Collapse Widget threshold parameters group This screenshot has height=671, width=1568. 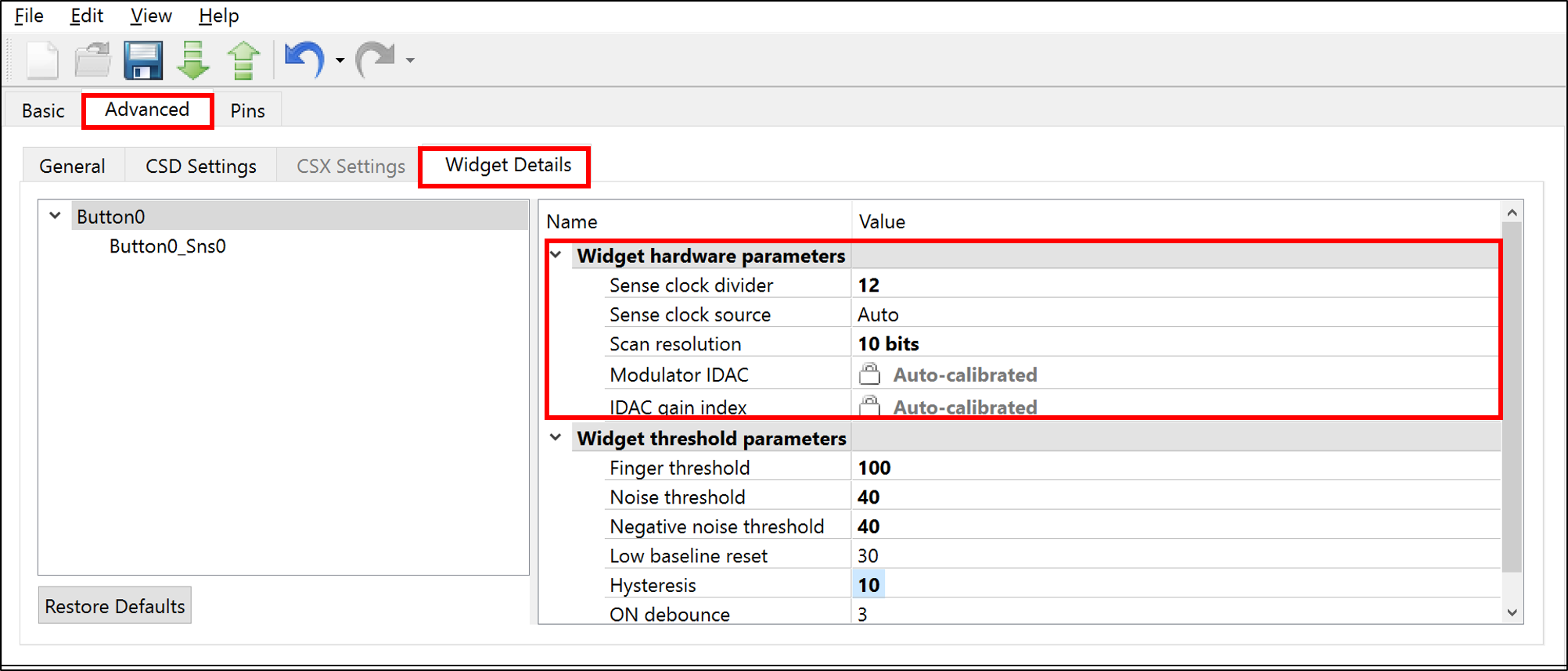tap(556, 438)
